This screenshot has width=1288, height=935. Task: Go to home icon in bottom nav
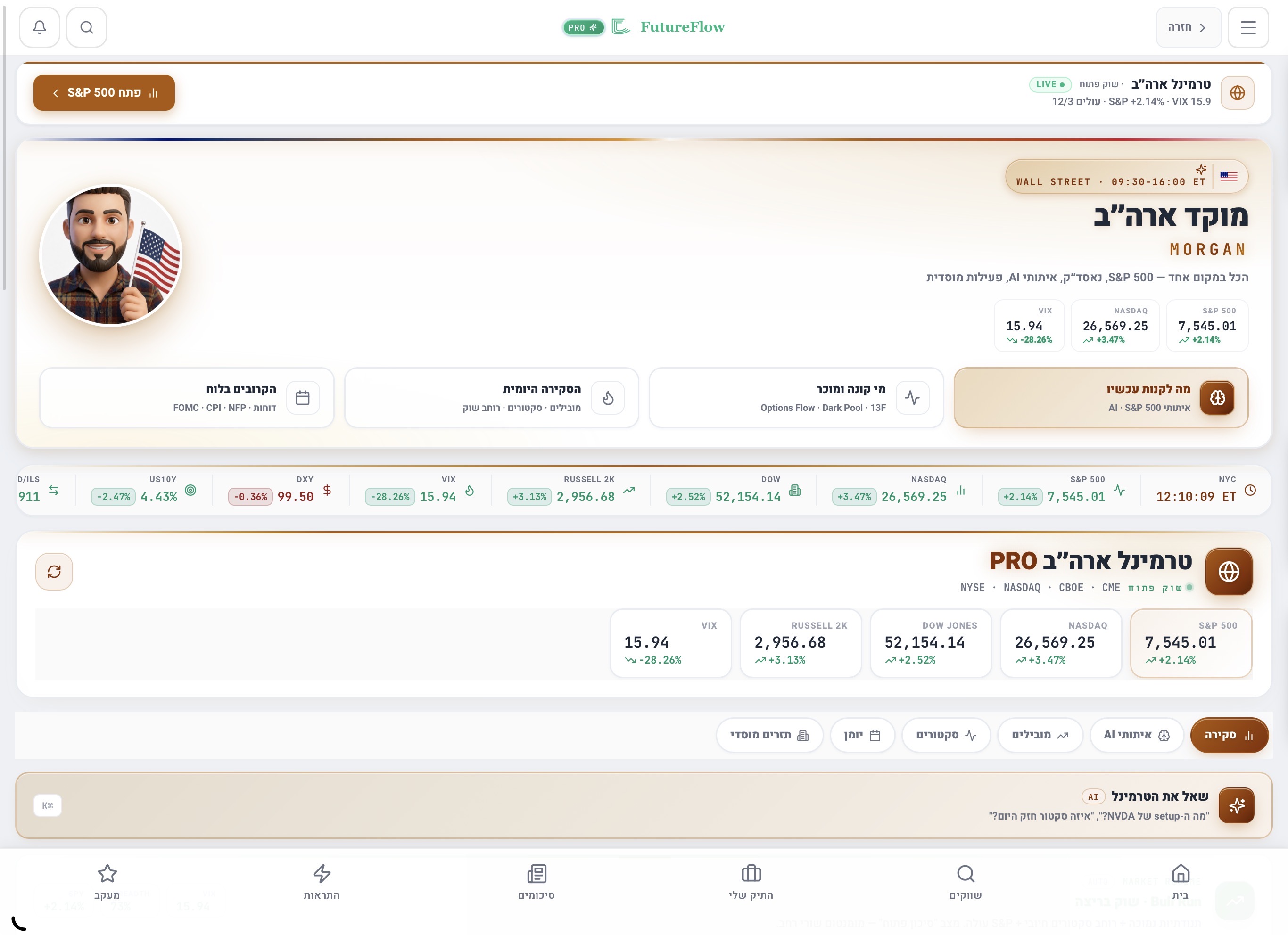[x=1180, y=882]
